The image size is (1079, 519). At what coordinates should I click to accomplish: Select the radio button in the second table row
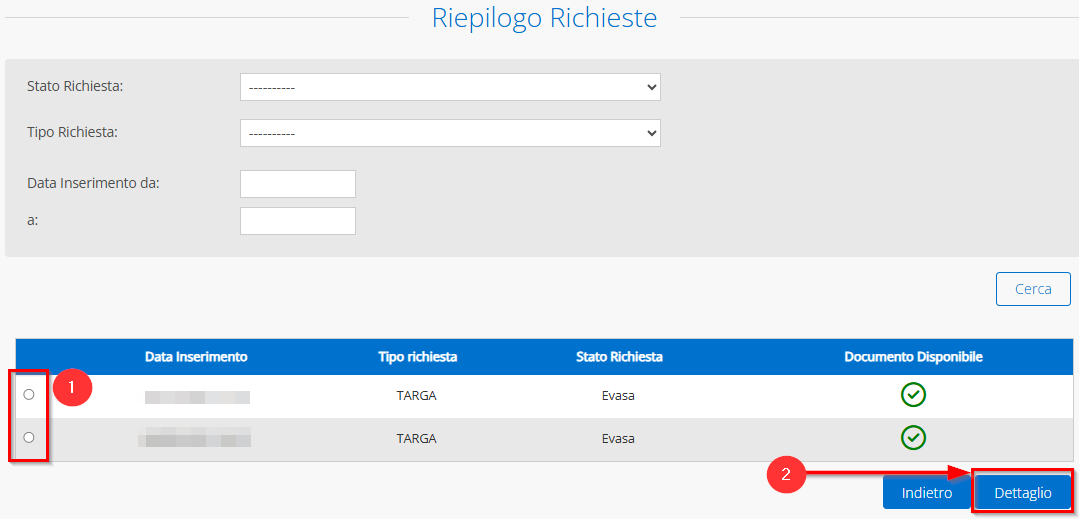29,438
